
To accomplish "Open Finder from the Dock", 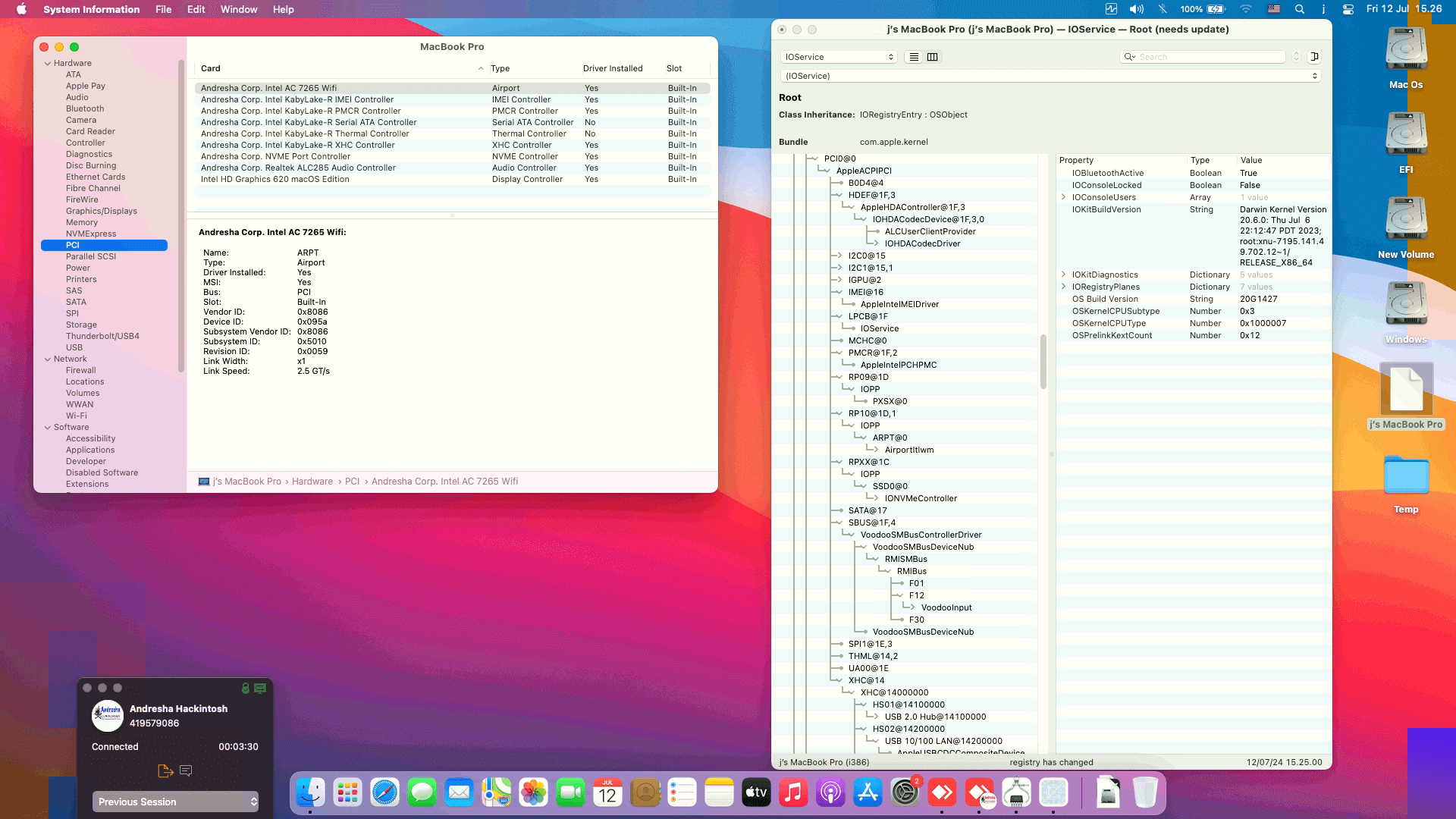I will coord(310,793).
